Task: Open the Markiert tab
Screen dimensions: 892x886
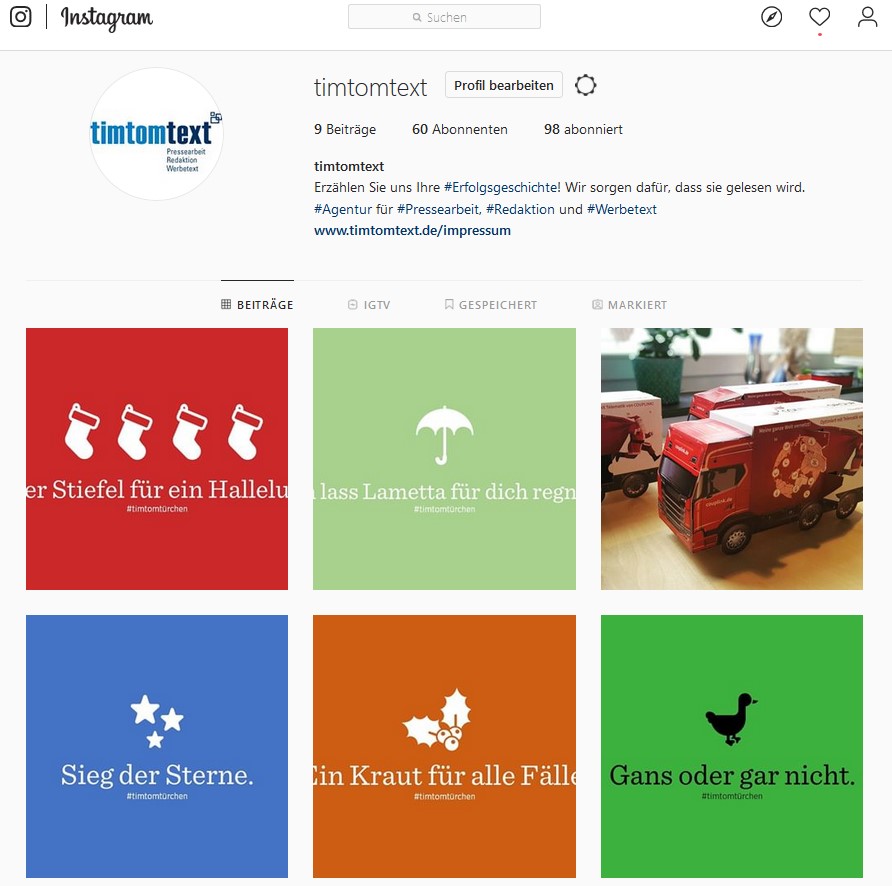Action: [629, 305]
